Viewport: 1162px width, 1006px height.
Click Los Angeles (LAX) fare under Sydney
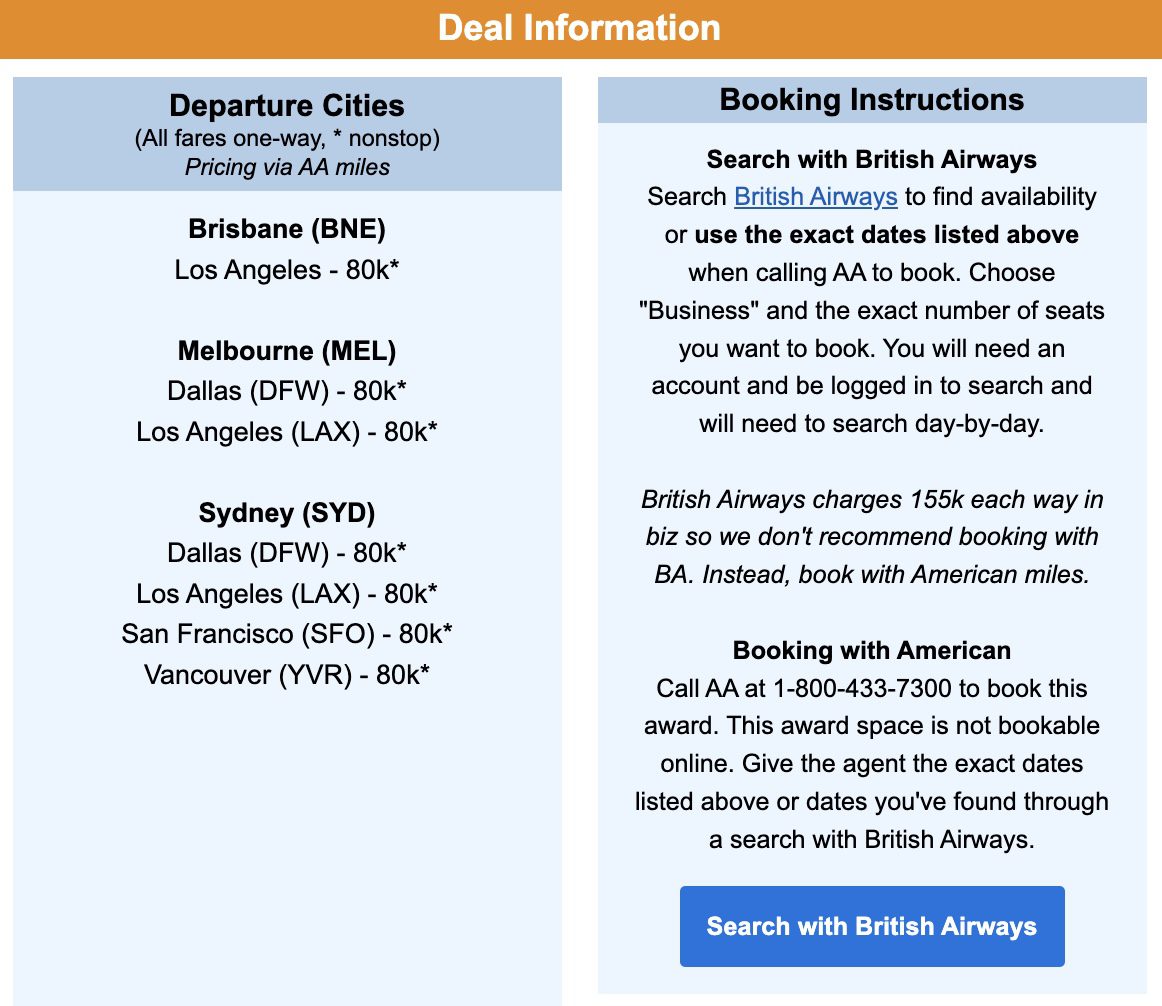[287, 594]
